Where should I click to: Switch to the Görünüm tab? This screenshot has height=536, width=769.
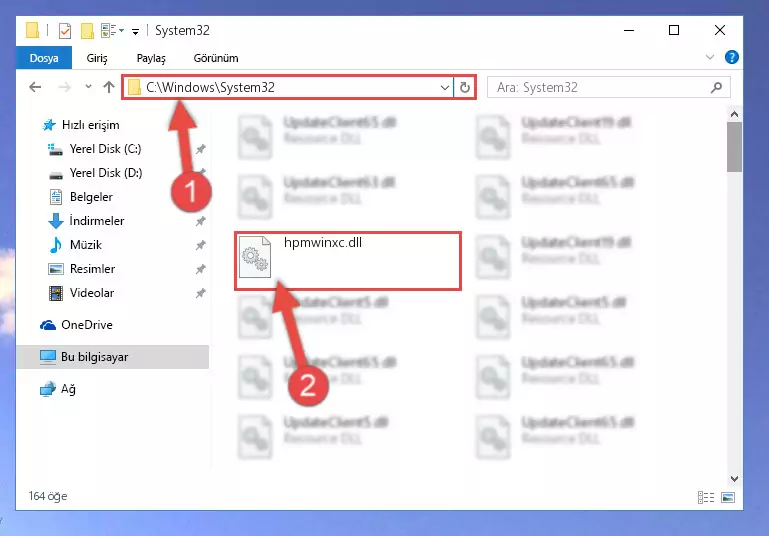(x=216, y=58)
